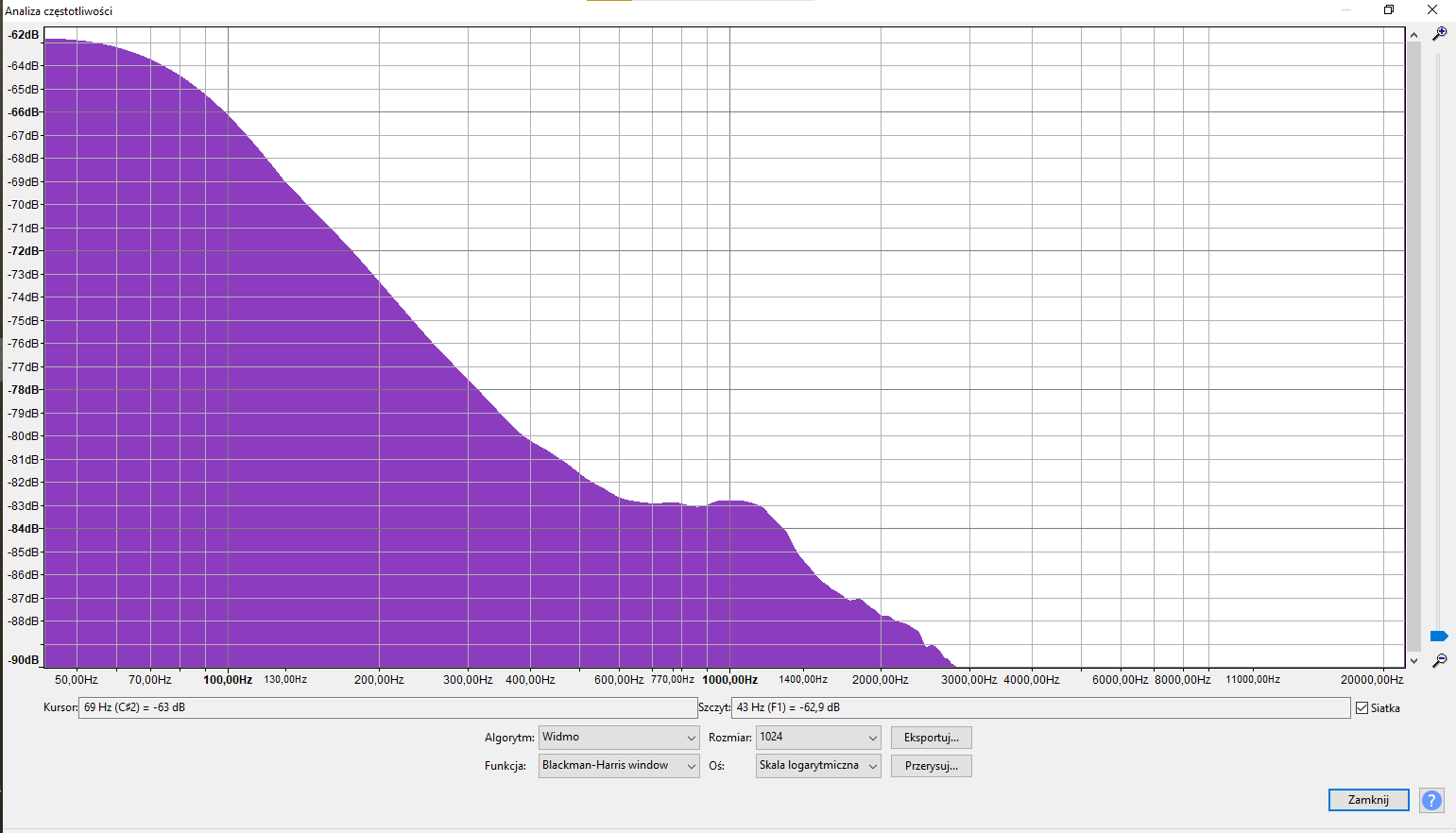Image resolution: width=1456 pixels, height=833 pixels.
Task: Expand the Oś dropdown showing Skala logarytmiczna
Action: click(817, 766)
